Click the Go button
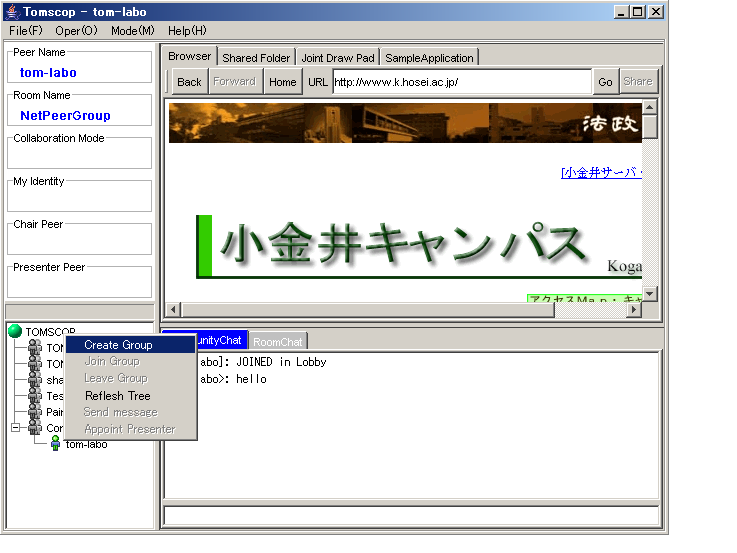The image size is (737, 553). 605,82
